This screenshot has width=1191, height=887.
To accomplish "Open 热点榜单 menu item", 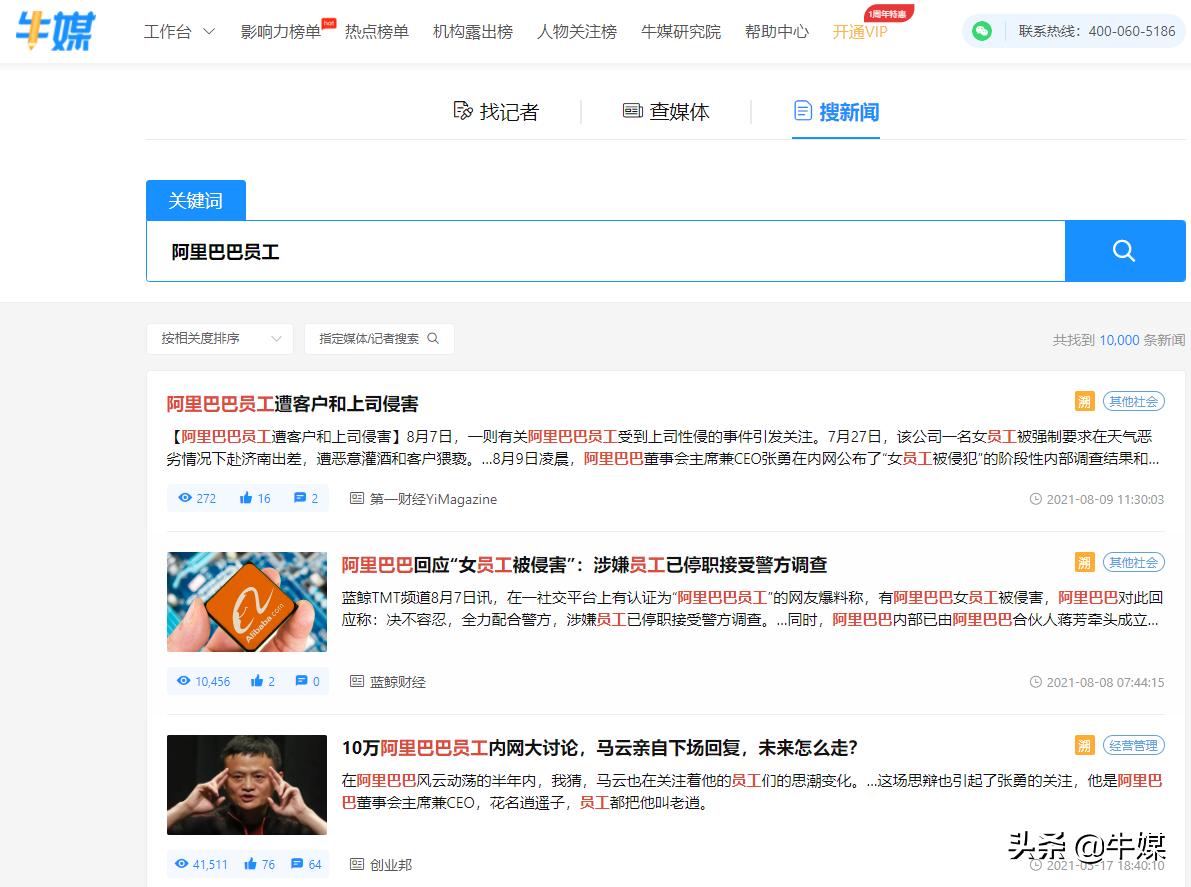I will click(377, 31).
